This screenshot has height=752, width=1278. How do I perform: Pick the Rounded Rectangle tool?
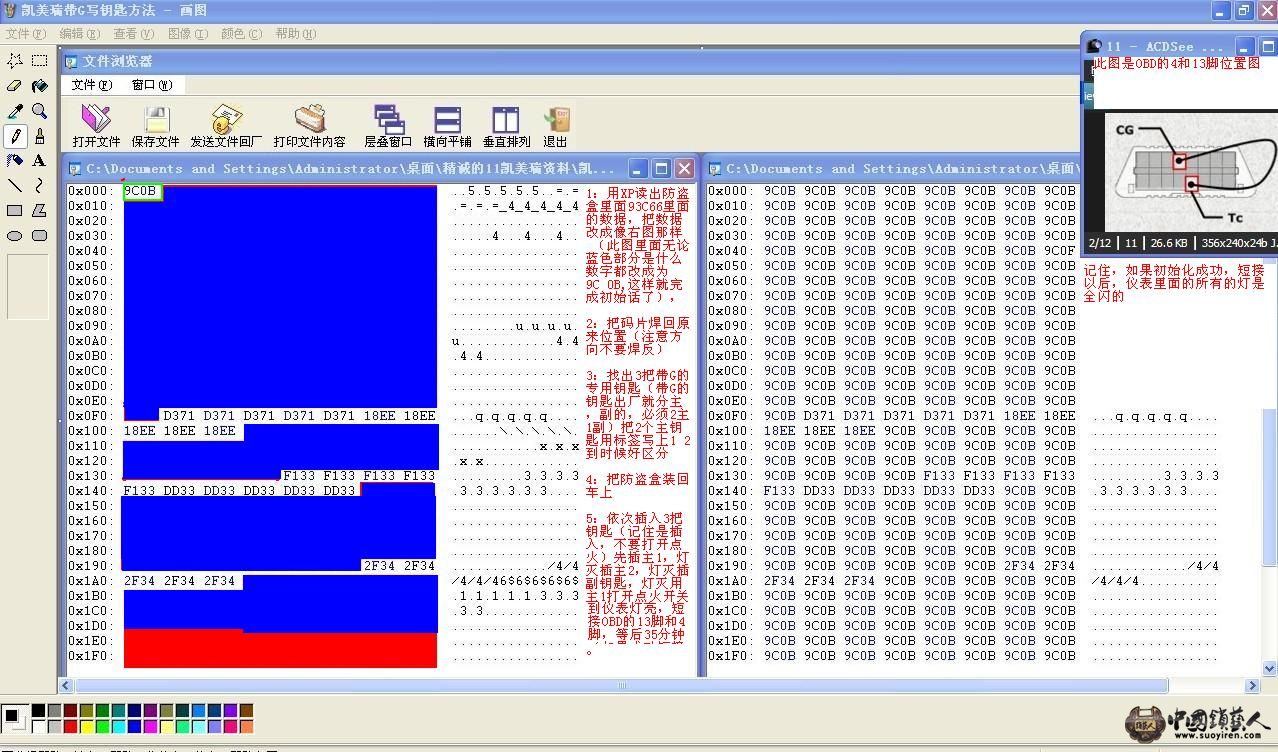click(x=39, y=235)
